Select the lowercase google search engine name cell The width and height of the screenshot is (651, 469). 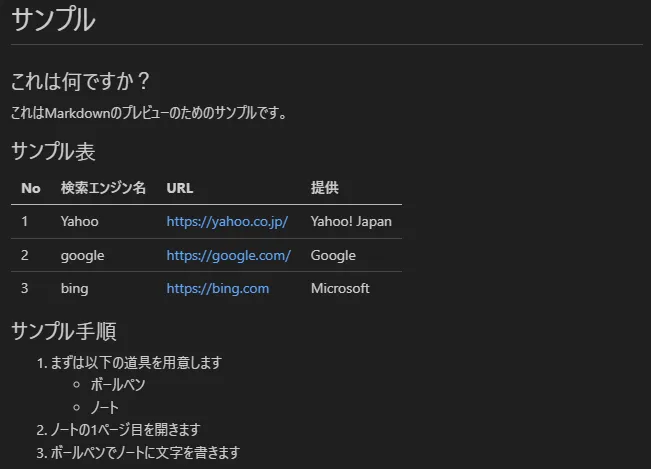[82, 255]
